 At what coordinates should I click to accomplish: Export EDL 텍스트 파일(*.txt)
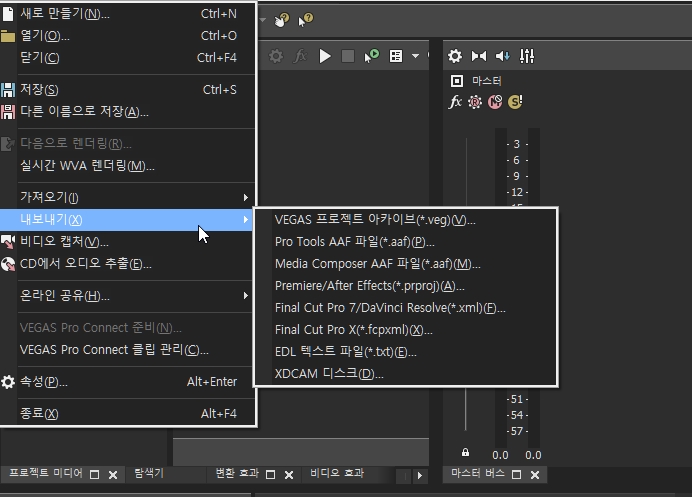406,352
